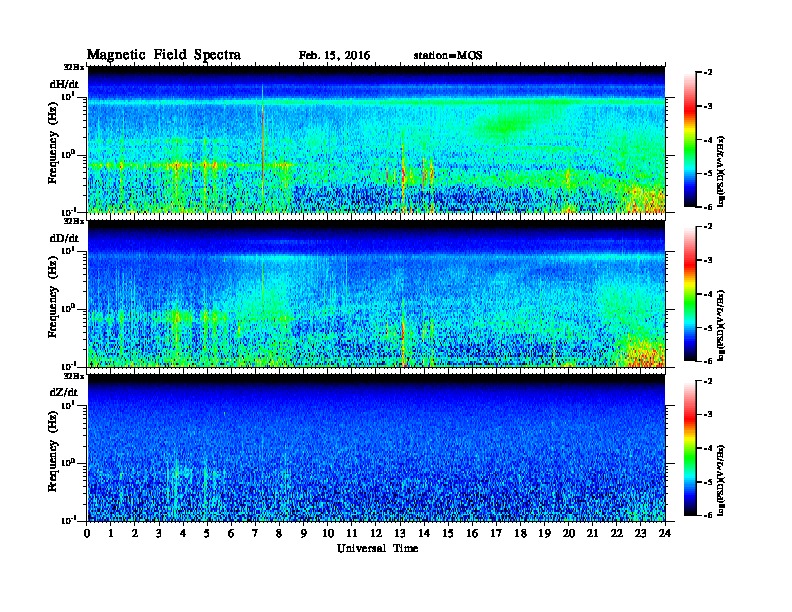Image resolution: width=792 pixels, height=612 pixels.
Task: Click the dH/dt spectrogram plot area
Action: (376, 139)
